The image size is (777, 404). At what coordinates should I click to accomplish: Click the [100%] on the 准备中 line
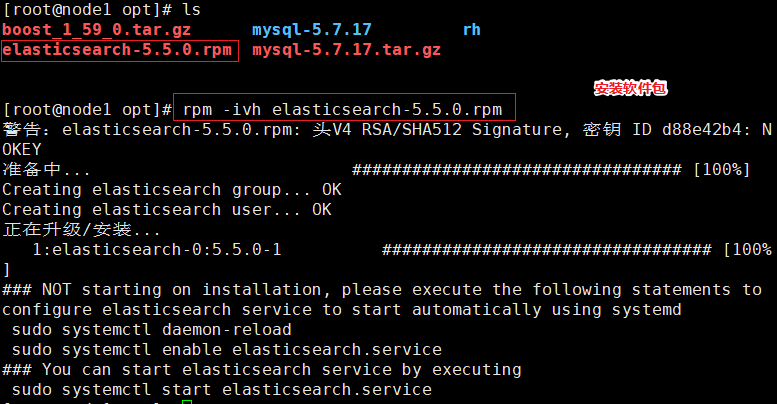tap(722, 170)
